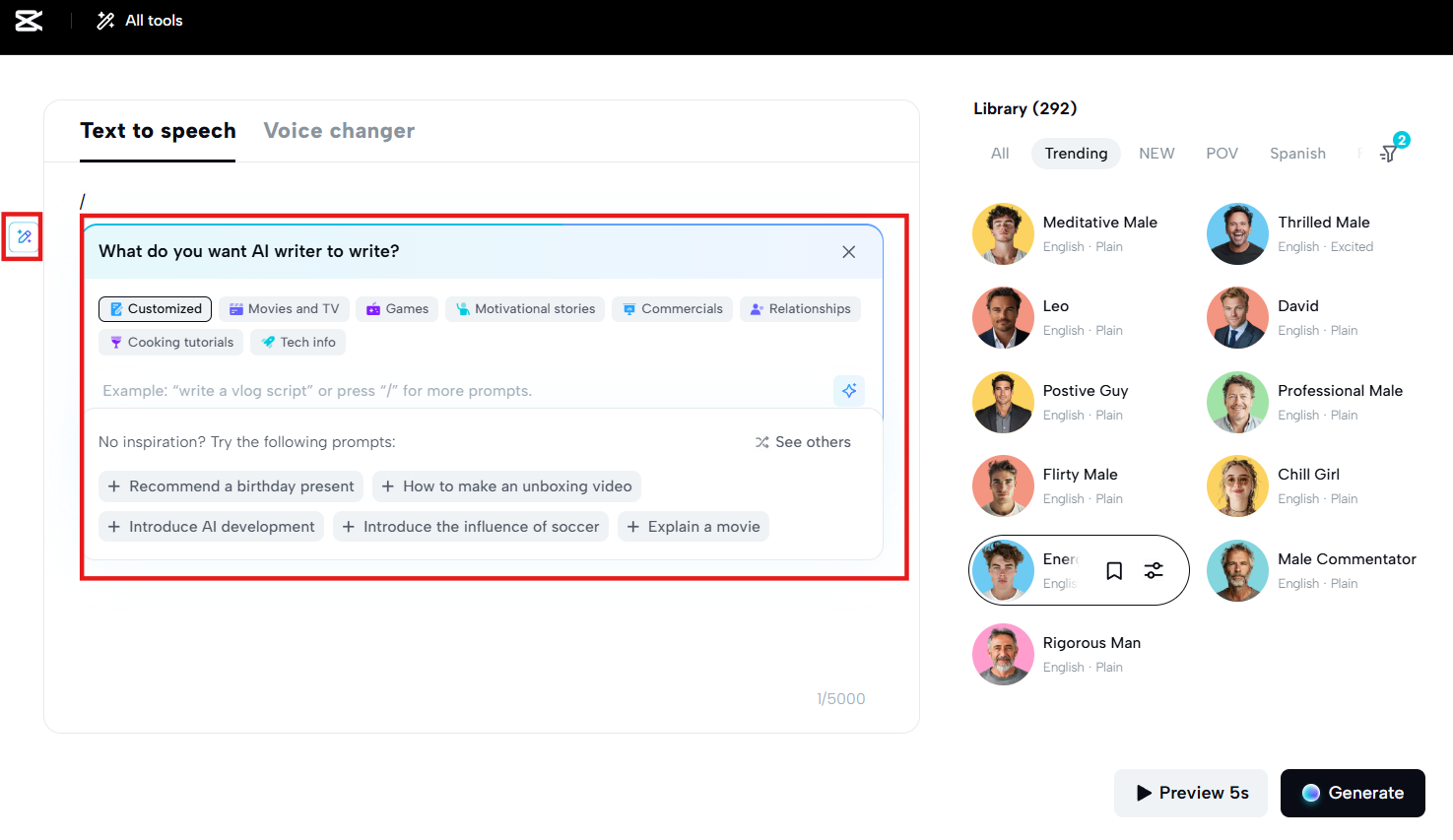Add the Introduce the influence of soccer prompt
Viewport: 1453px width, 840px height.
tap(471, 527)
